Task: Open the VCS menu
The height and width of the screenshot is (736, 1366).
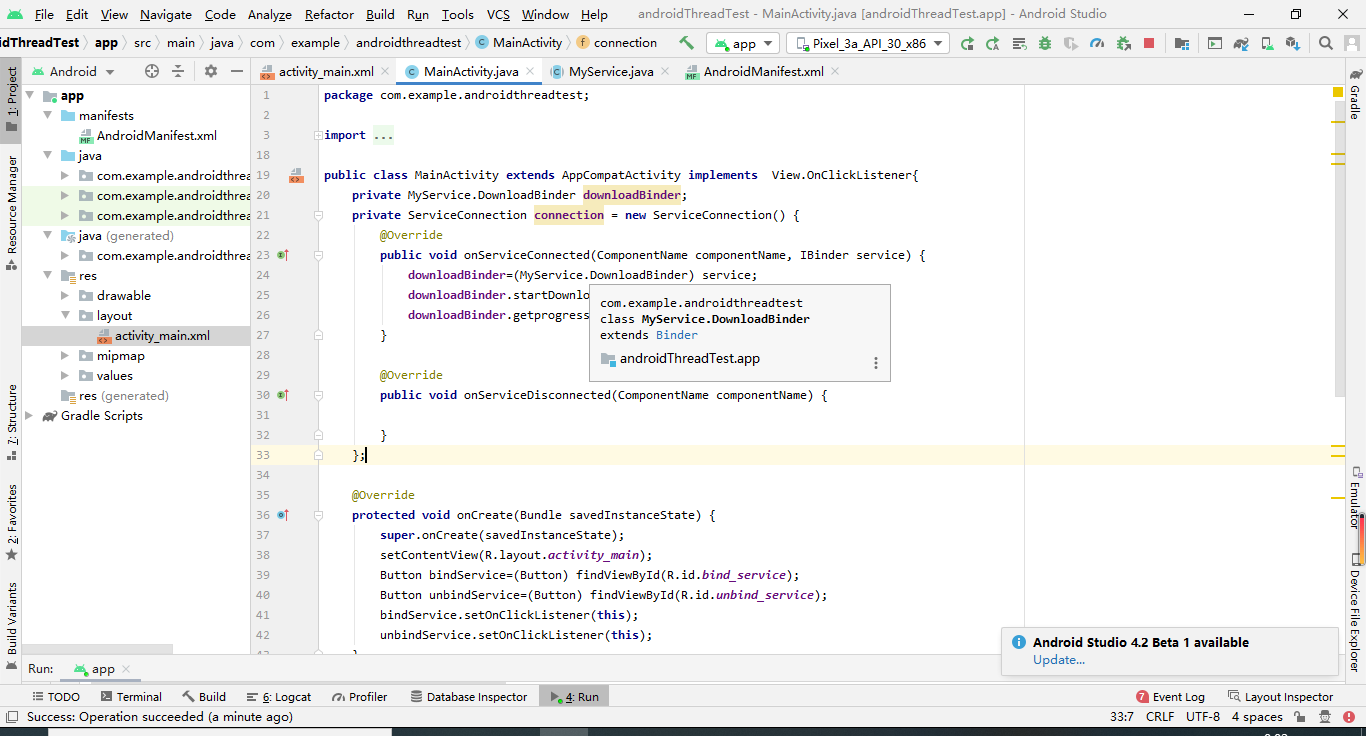Action: tap(498, 14)
